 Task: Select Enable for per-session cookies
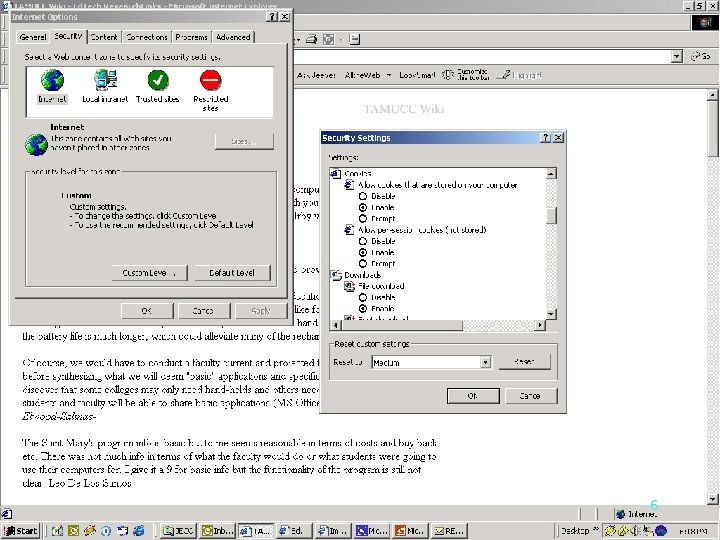[363, 253]
